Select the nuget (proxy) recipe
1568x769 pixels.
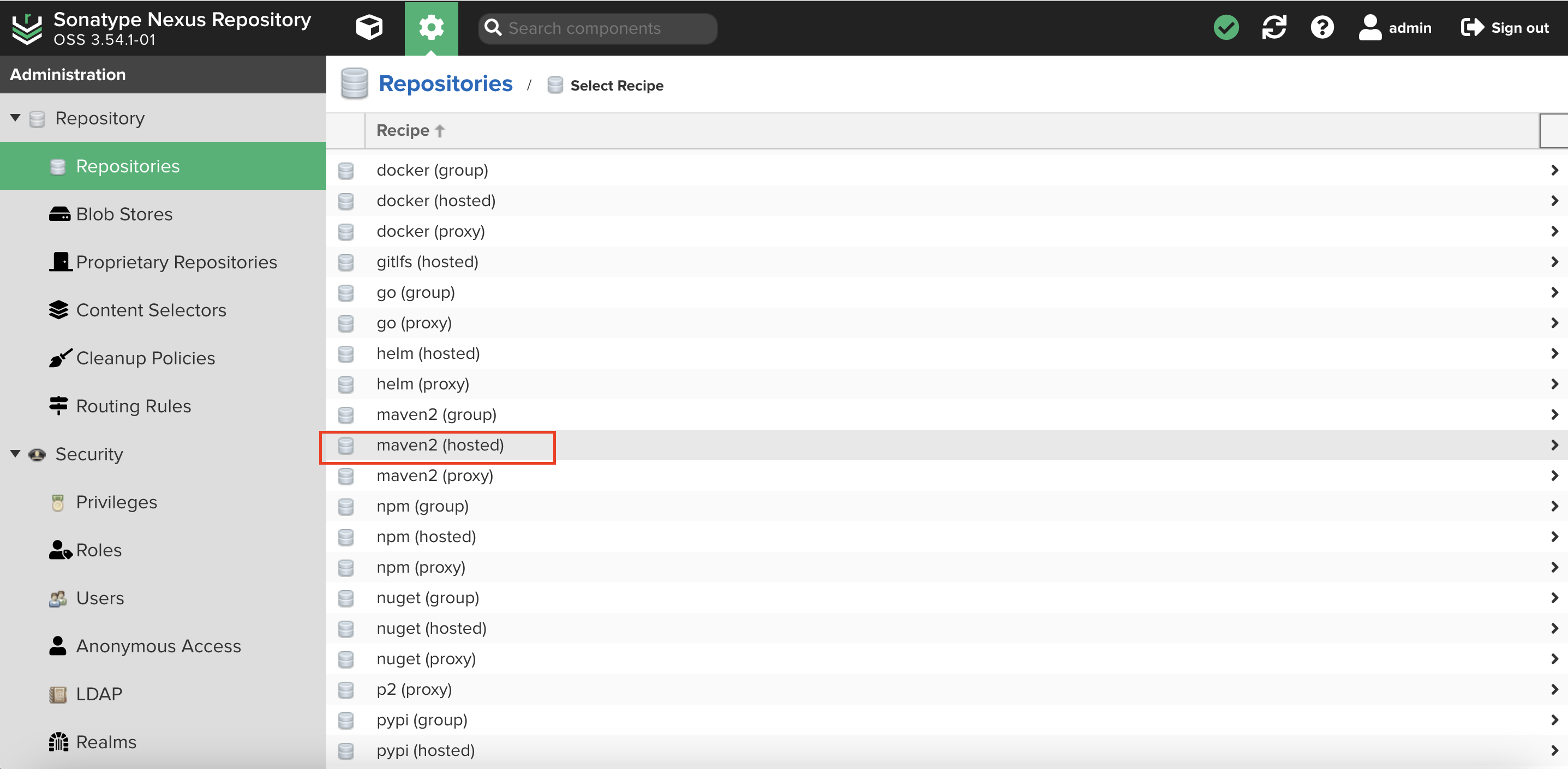(947, 659)
